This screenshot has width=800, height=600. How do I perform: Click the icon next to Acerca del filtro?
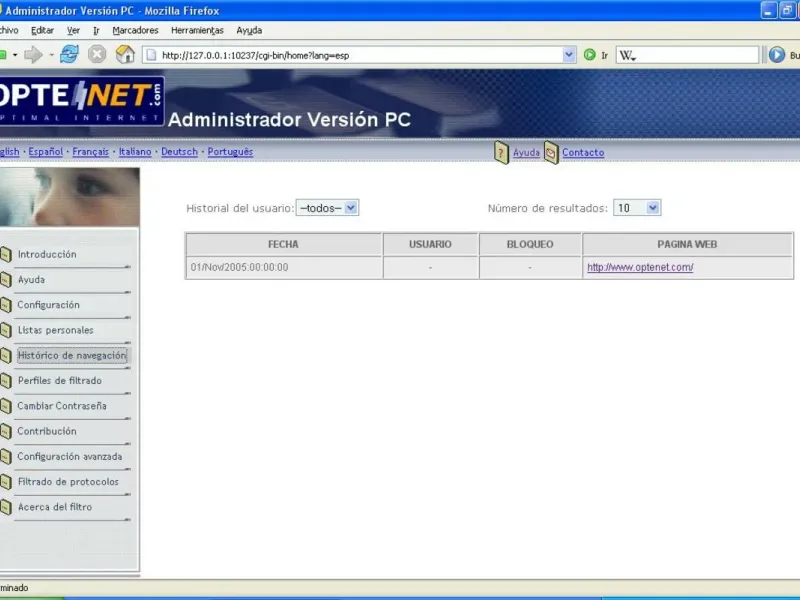click(x=6, y=507)
